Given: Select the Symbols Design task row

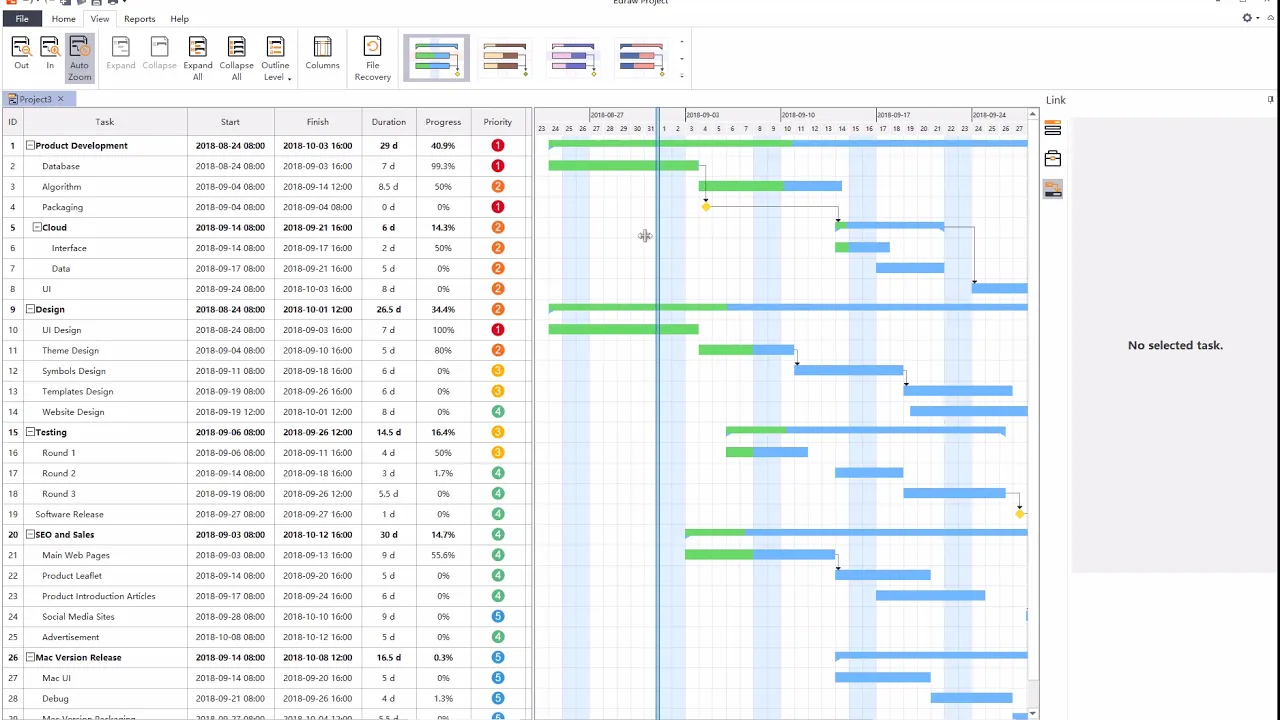Looking at the screenshot, I should [x=265, y=371].
